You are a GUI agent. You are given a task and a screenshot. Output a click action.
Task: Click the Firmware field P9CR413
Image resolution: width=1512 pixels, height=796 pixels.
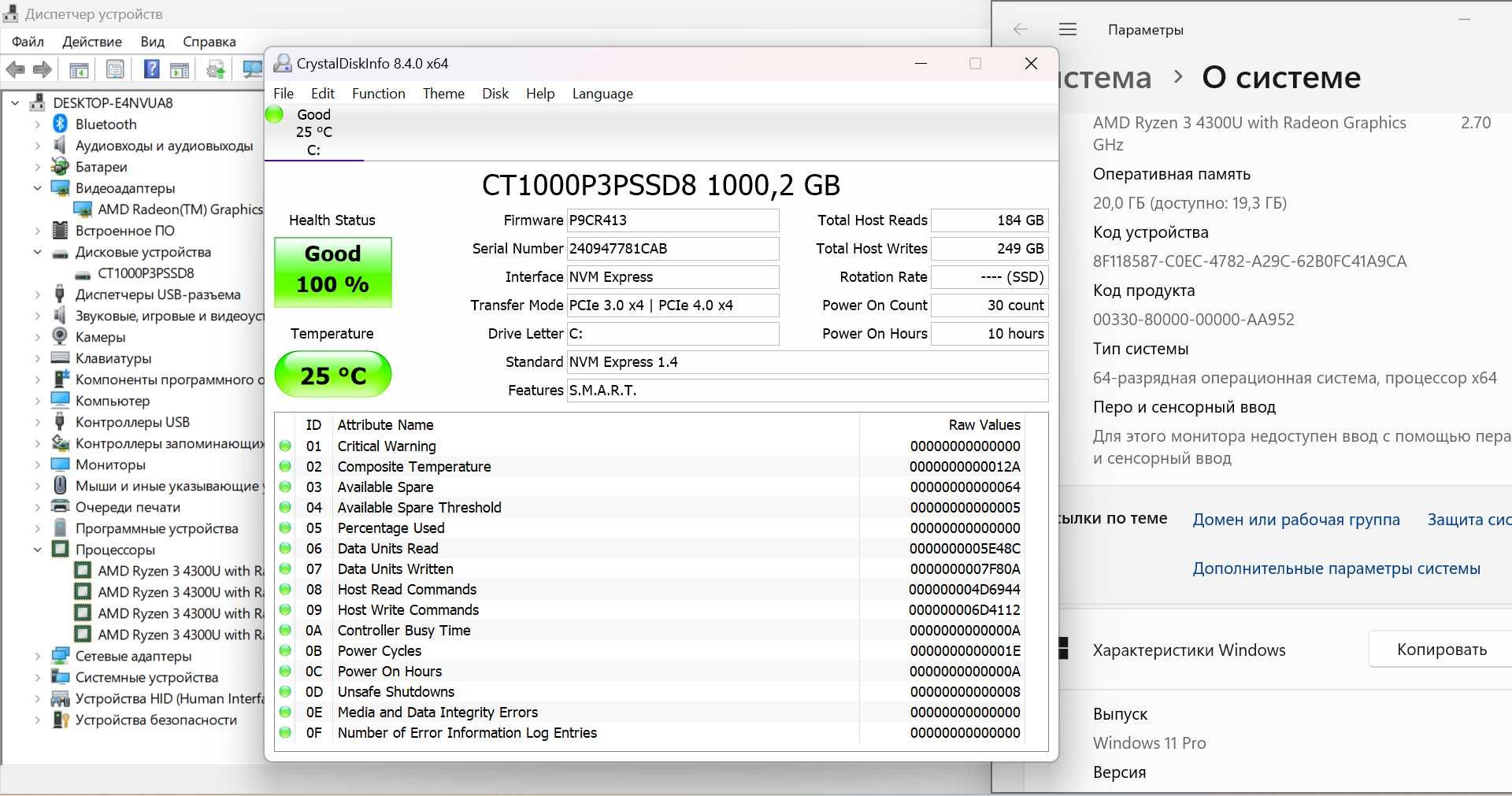point(673,220)
